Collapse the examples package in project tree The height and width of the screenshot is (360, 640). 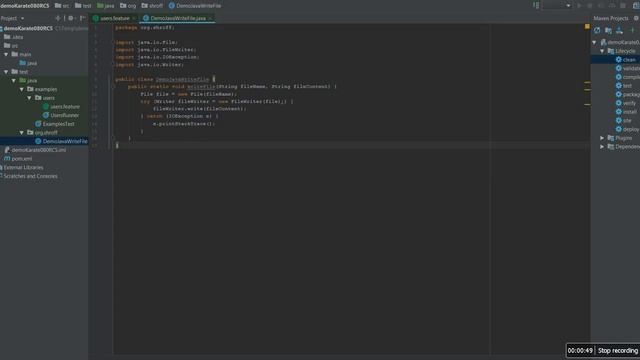(22, 89)
